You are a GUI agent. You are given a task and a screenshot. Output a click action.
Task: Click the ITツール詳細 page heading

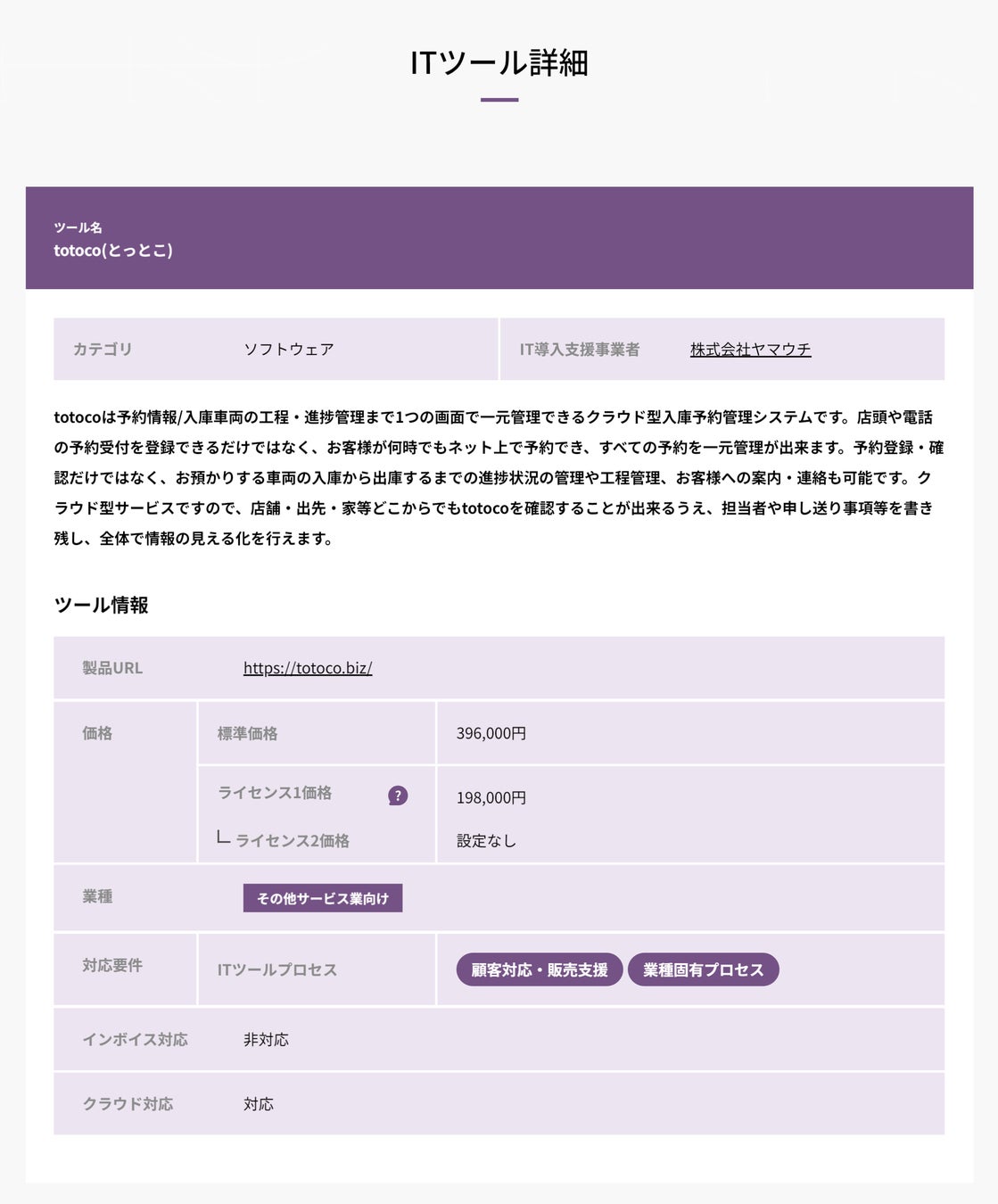[x=499, y=63]
